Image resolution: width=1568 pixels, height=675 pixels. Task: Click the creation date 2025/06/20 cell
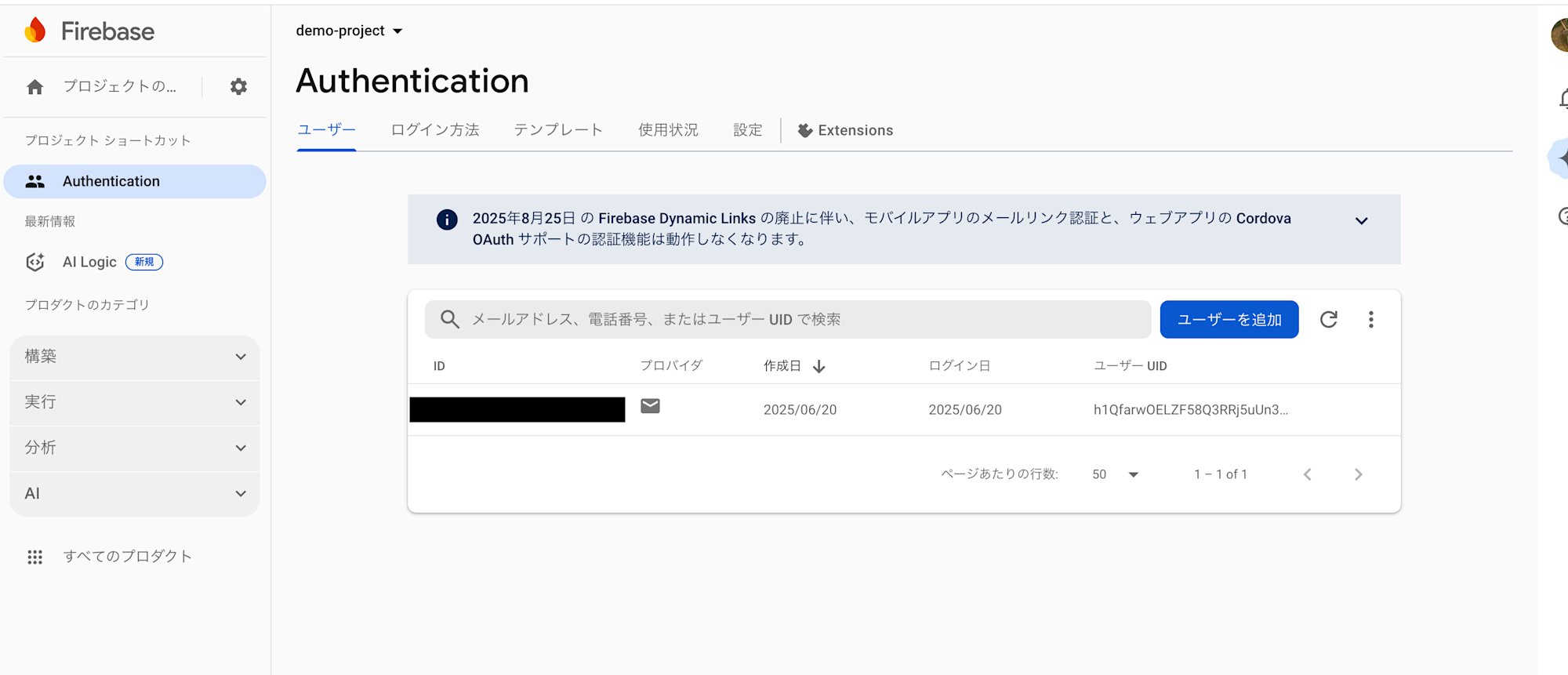click(x=800, y=409)
